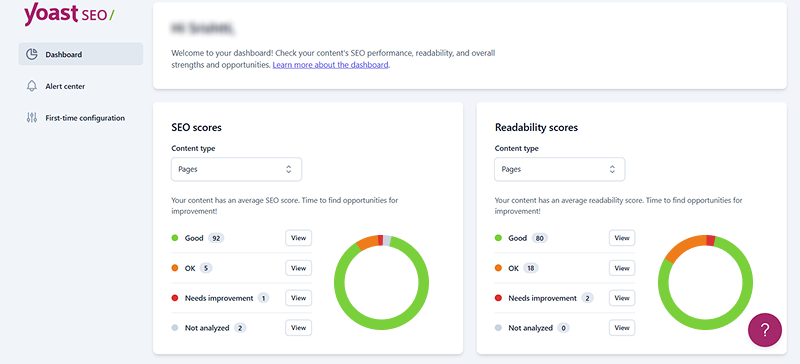View SEO pages needing improvement
The width and height of the screenshot is (800, 364).
(298, 298)
